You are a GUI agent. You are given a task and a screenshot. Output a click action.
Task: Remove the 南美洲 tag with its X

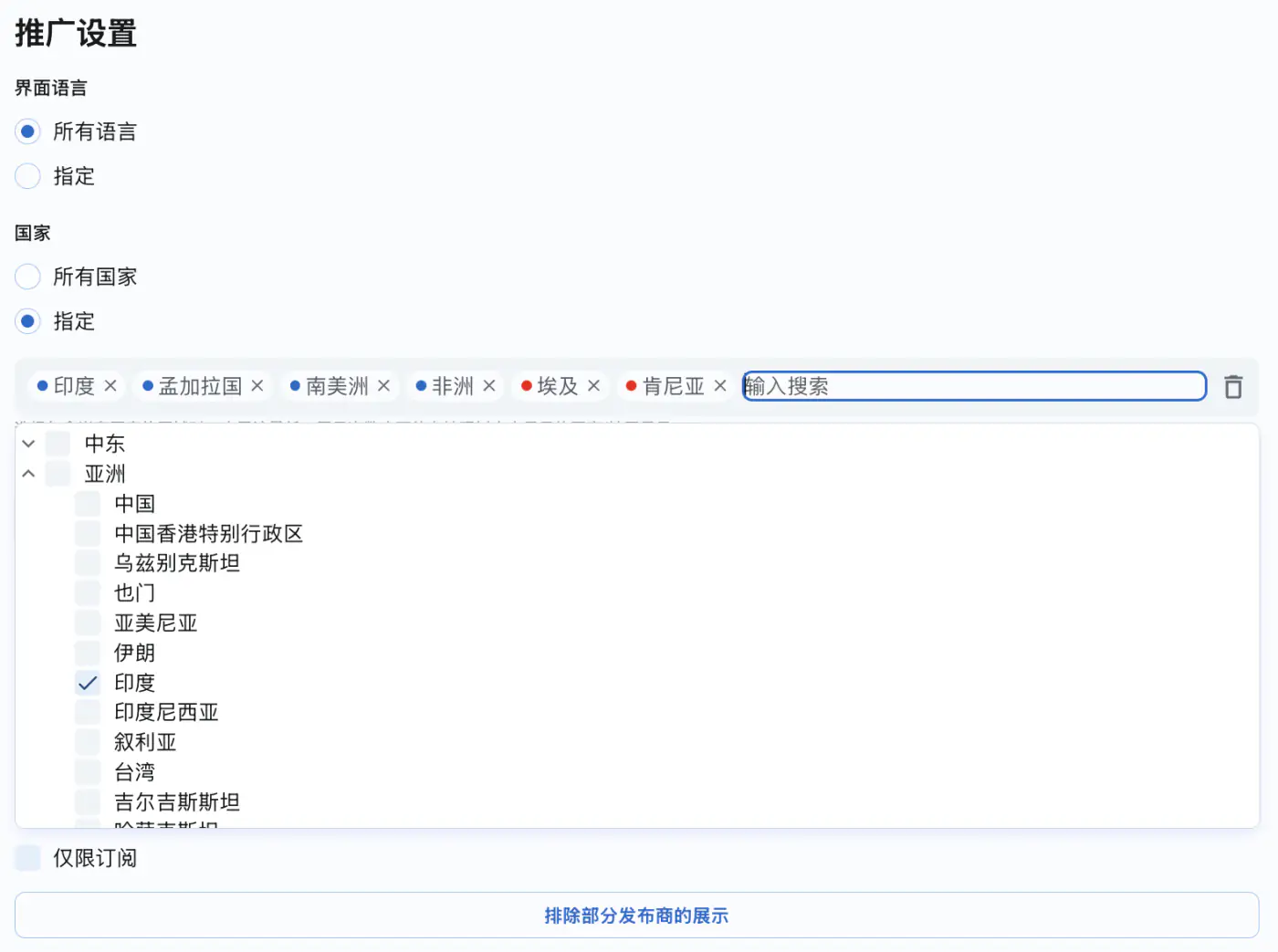pos(384,386)
